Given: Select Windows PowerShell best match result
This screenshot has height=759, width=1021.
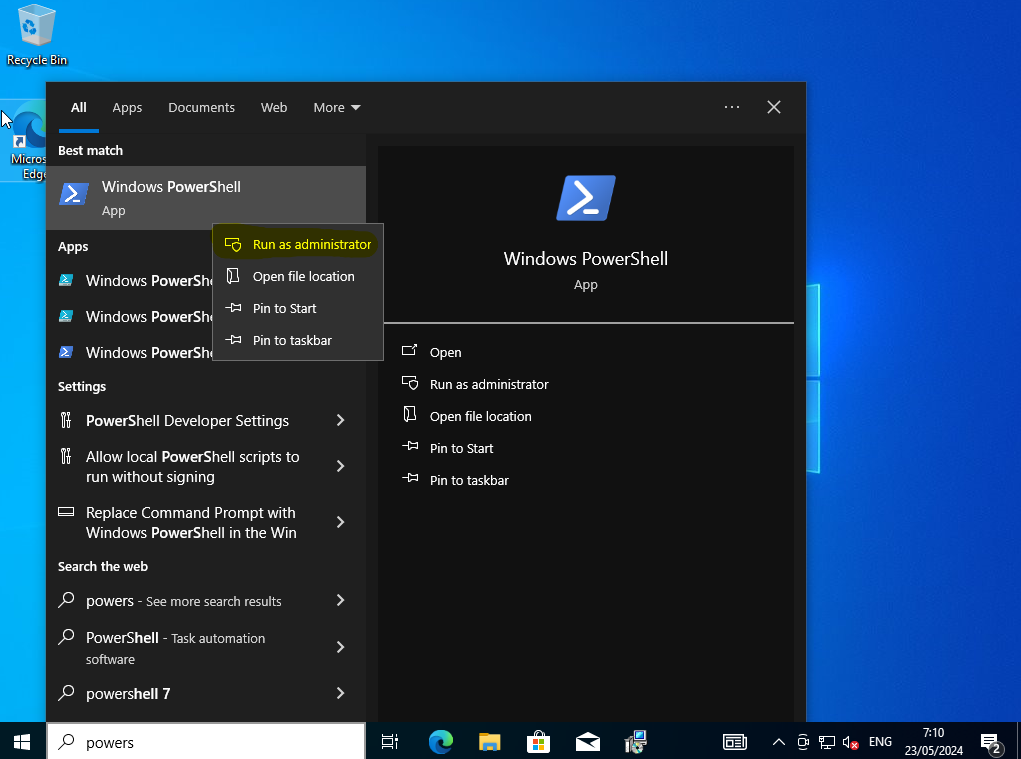Looking at the screenshot, I should coord(206,198).
